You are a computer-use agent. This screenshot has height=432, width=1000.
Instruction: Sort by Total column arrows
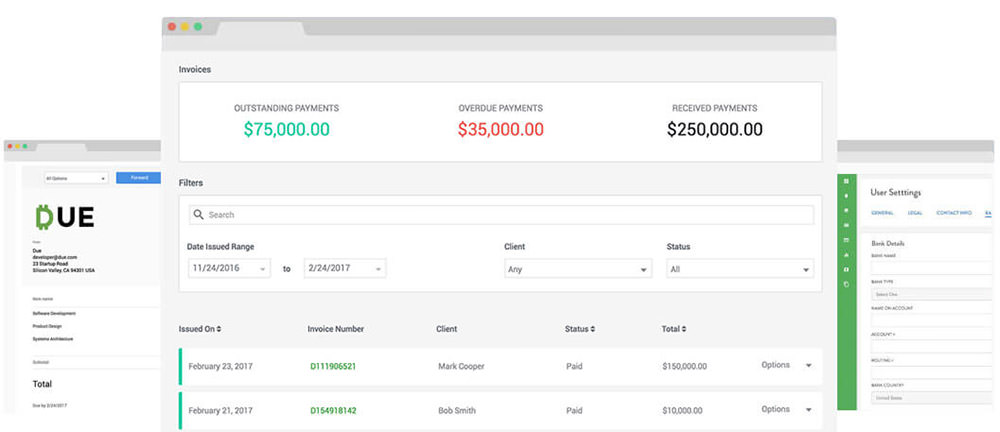tap(683, 329)
